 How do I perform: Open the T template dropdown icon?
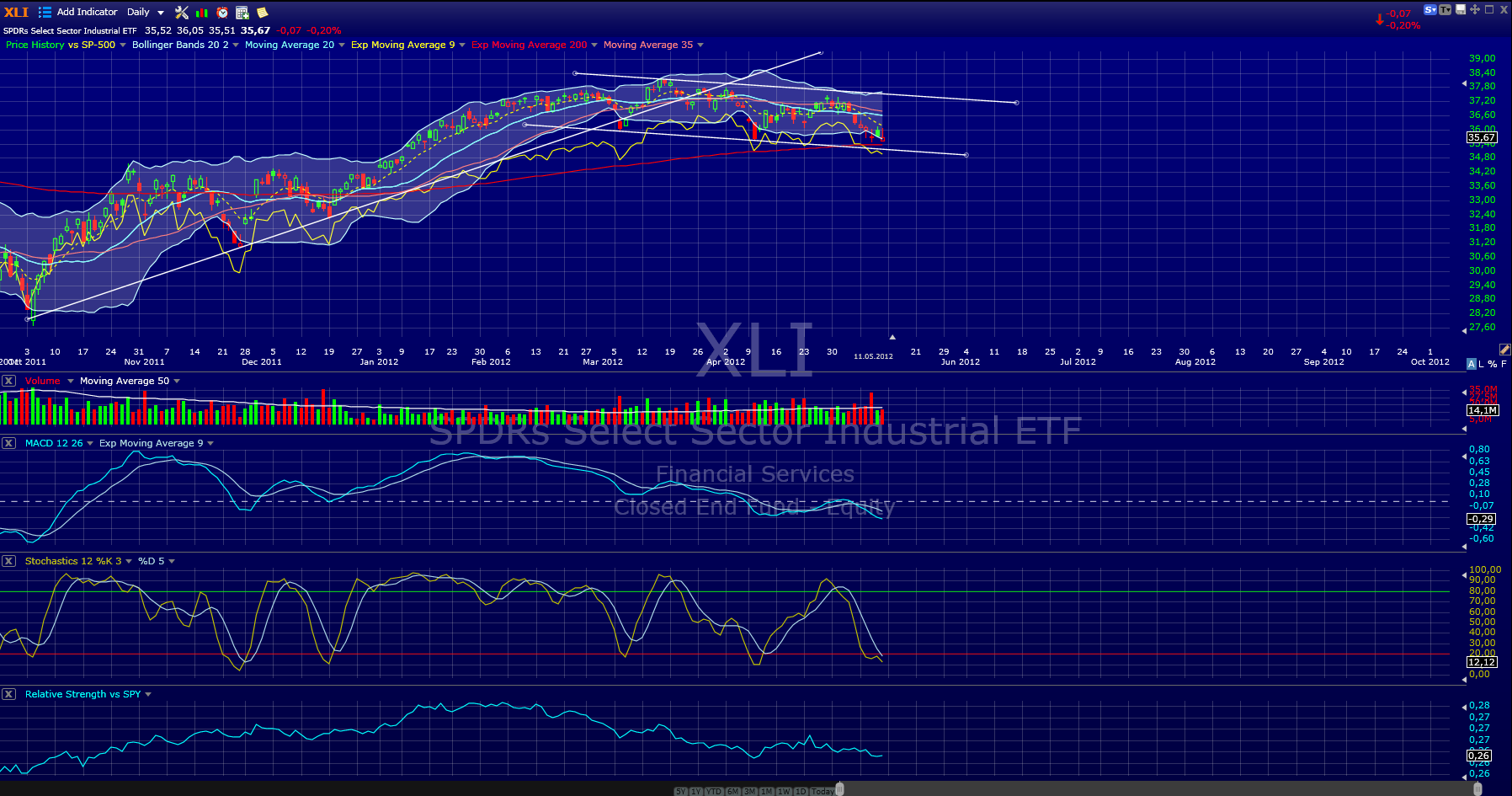point(1445,10)
